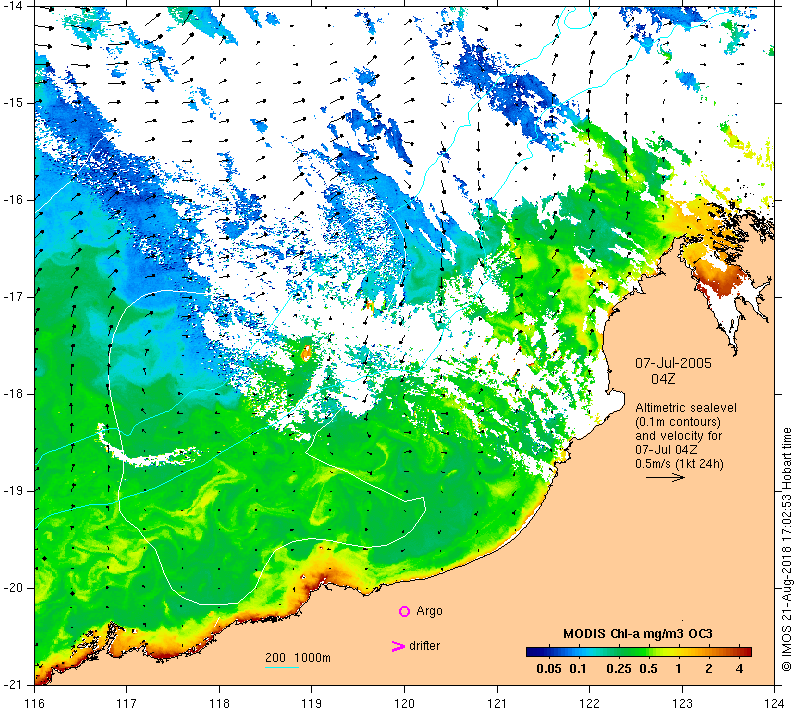Screen dimensions: 800x710
Task: Click the longitude label 118
Action: [x=219, y=703]
